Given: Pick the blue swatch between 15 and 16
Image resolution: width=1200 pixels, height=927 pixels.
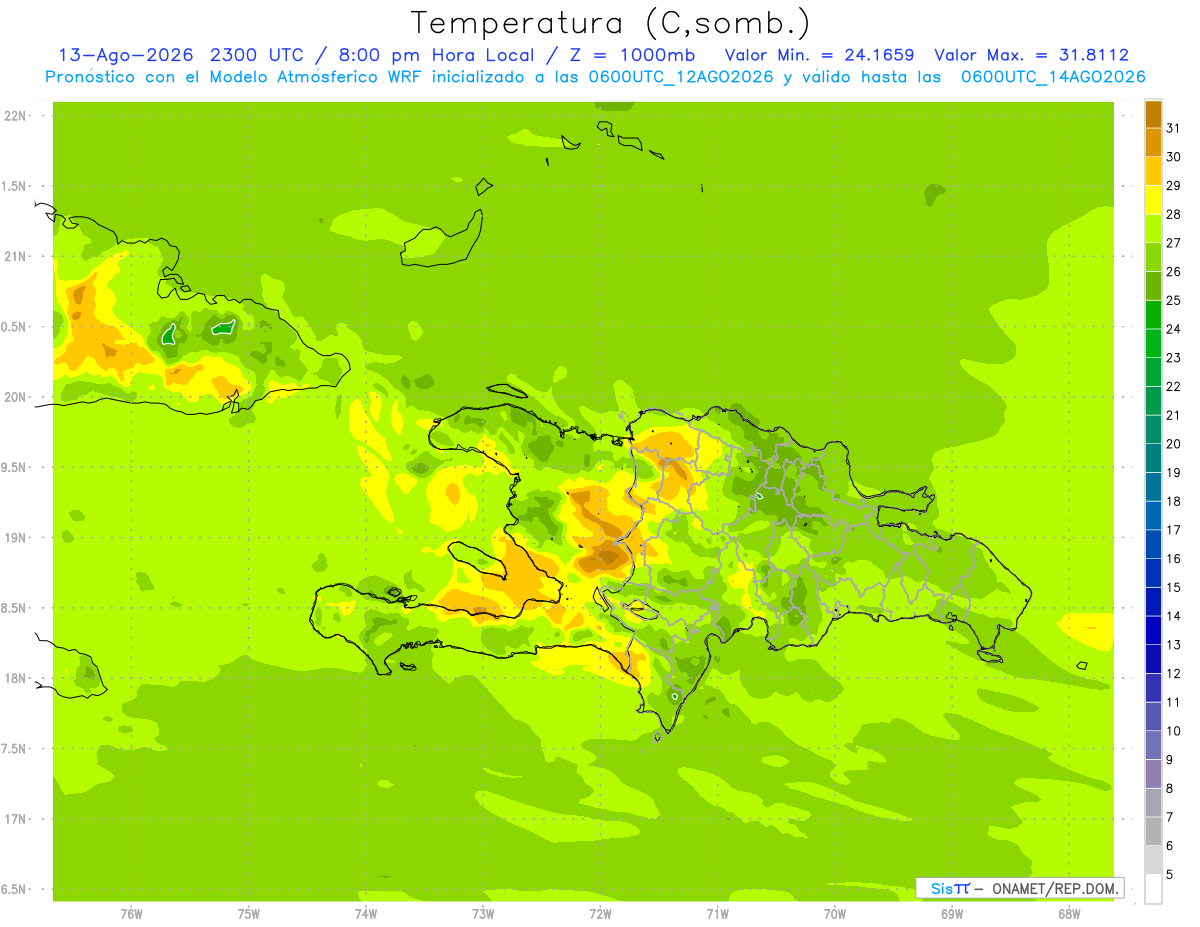Looking at the screenshot, I should point(1153,573).
